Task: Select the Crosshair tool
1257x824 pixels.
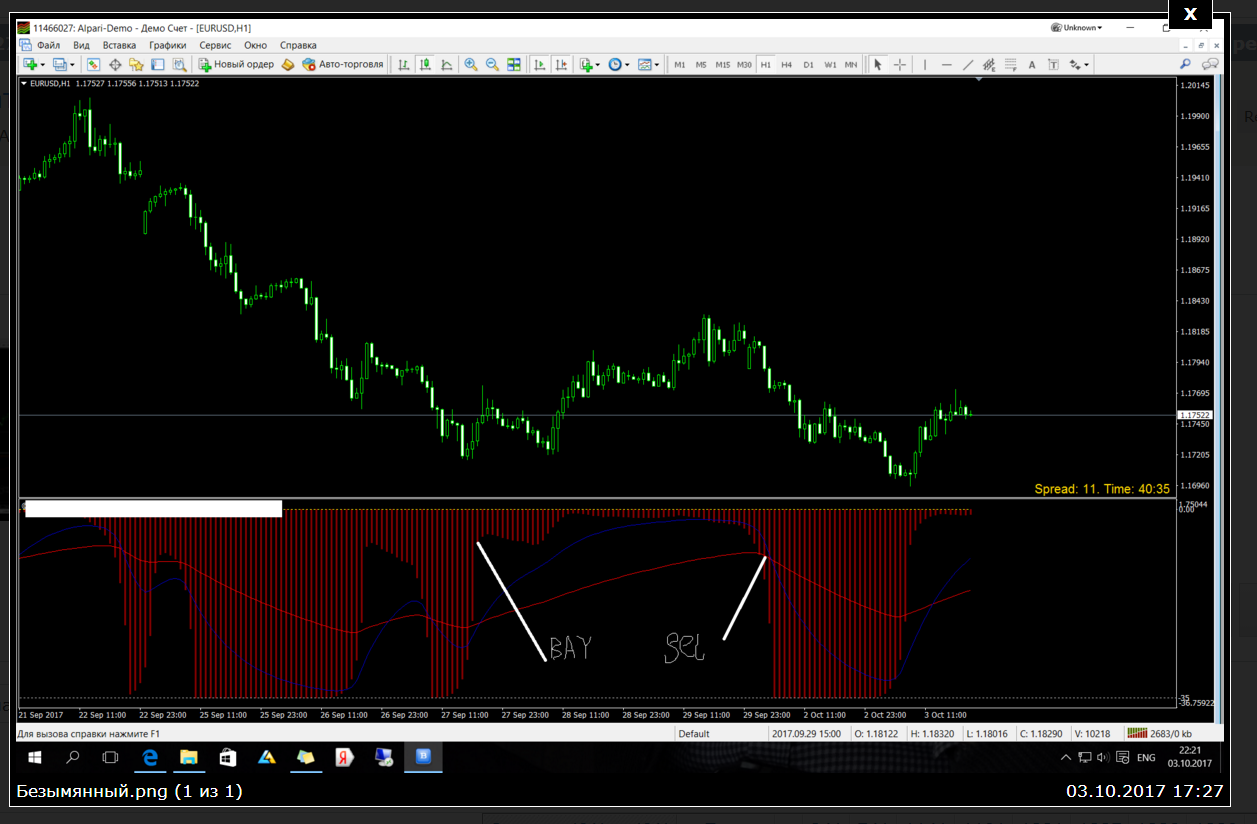Action: (899, 64)
